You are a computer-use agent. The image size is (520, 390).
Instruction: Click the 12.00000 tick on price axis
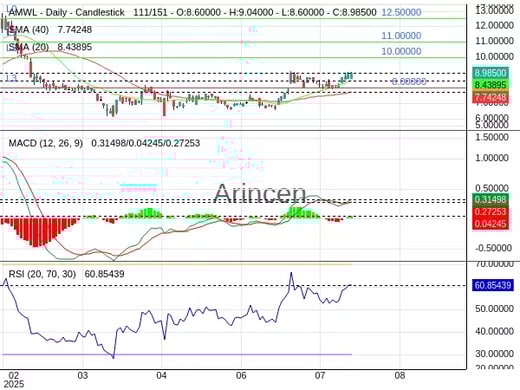tap(494, 25)
